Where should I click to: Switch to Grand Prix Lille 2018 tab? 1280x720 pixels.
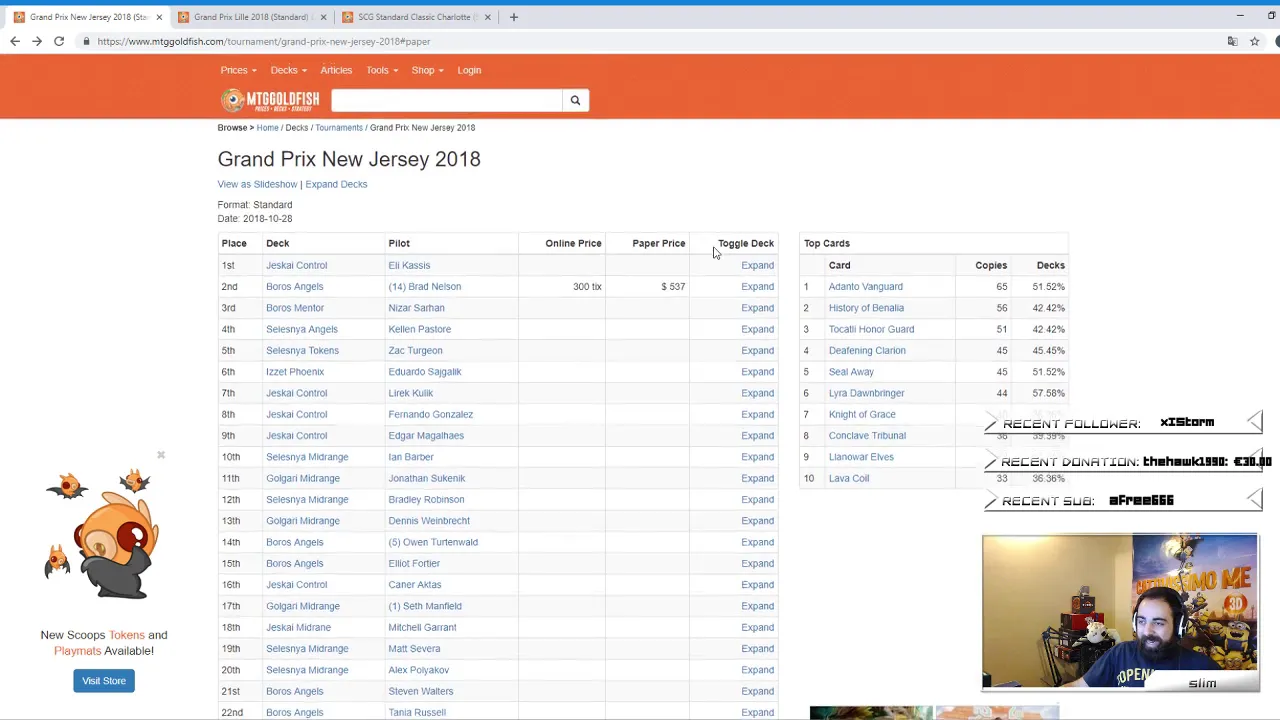[250, 17]
